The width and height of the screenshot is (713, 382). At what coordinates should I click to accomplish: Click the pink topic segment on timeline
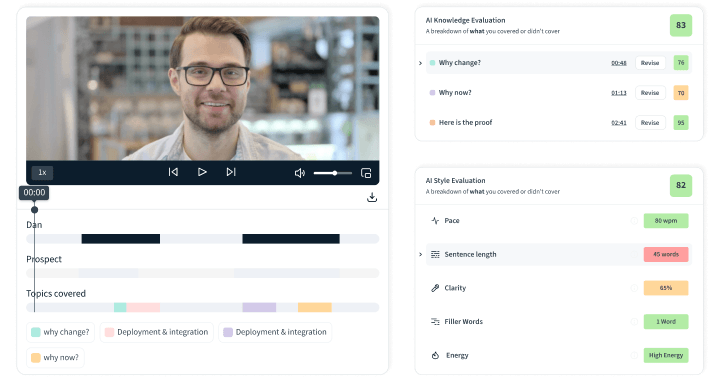click(143, 307)
